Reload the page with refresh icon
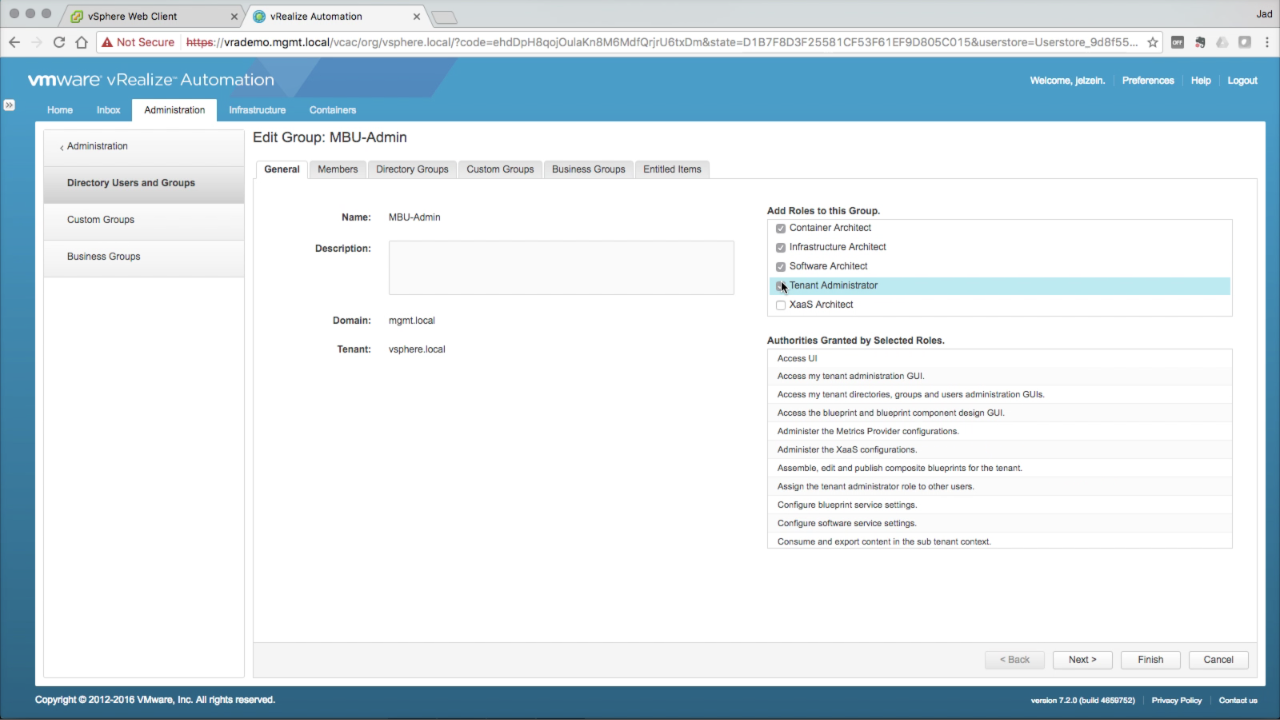This screenshot has height=720, width=1280. click(59, 42)
